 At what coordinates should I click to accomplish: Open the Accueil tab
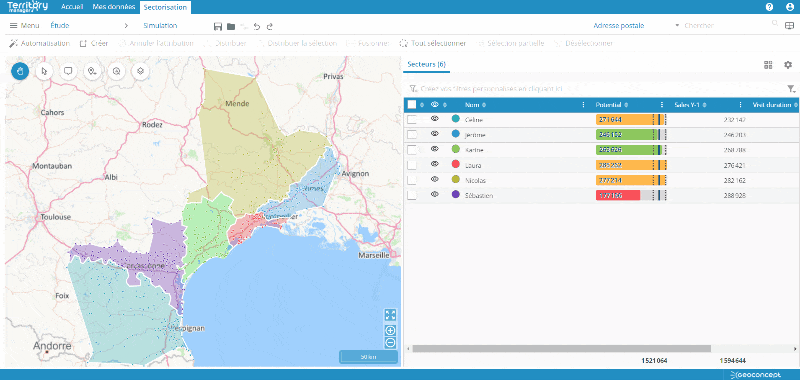point(71,7)
